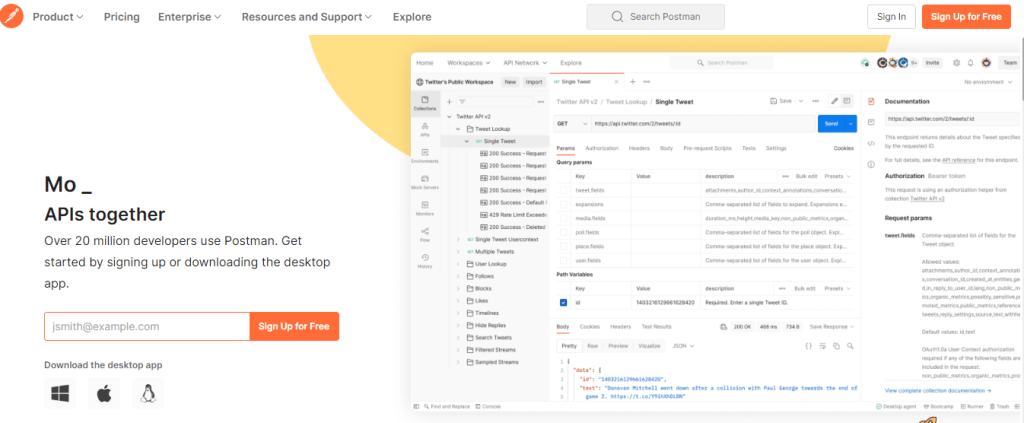Screen dimensions: 1024x423
Task: Switch to the Authorization tab
Action: (x=601, y=148)
